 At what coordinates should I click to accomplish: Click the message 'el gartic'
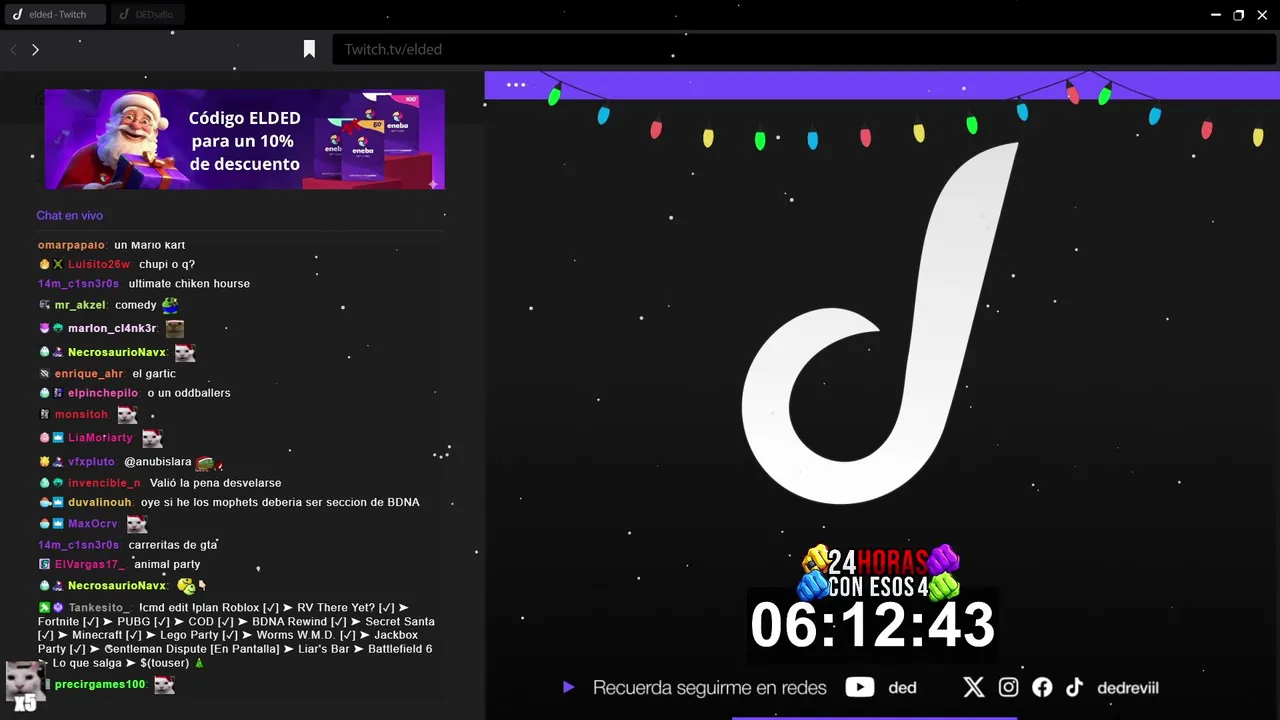pos(154,374)
